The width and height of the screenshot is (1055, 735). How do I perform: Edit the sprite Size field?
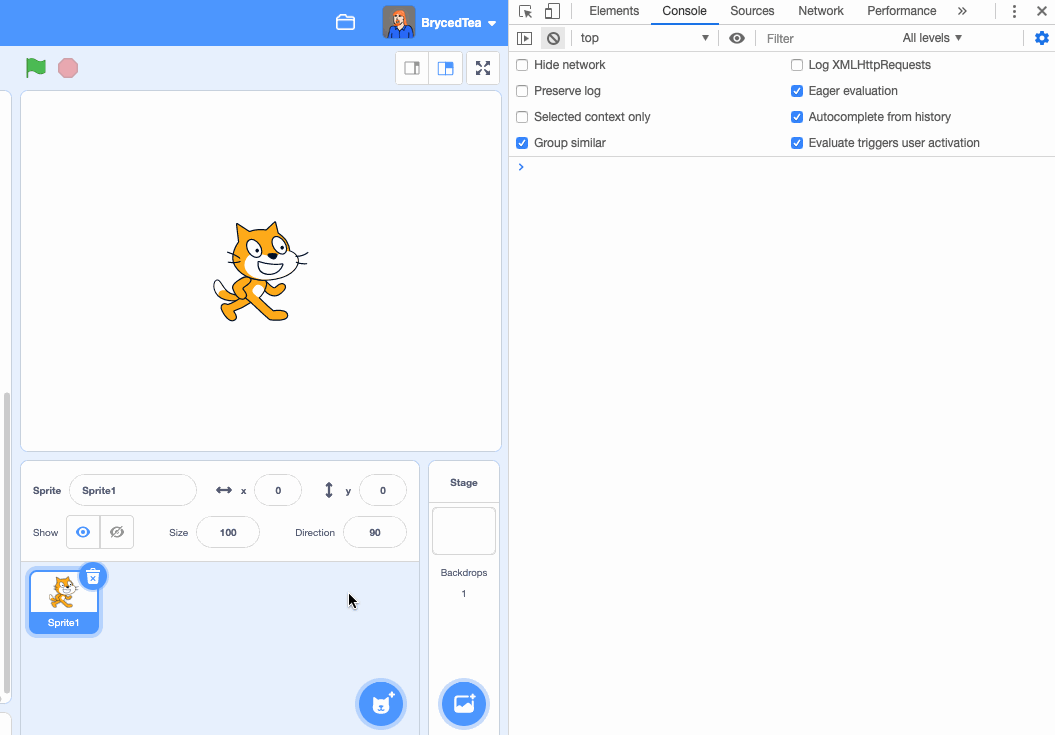(227, 532)
